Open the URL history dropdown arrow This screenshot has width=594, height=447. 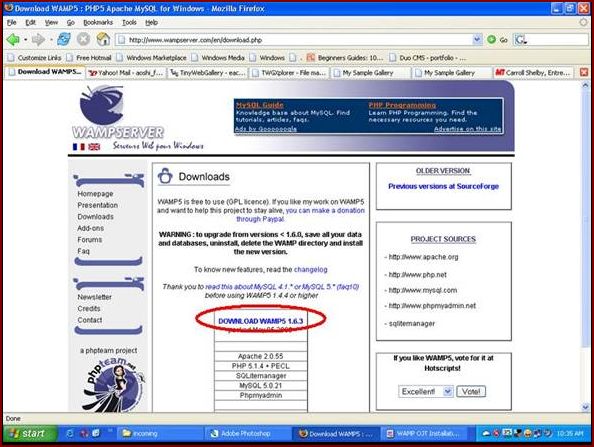477,39
